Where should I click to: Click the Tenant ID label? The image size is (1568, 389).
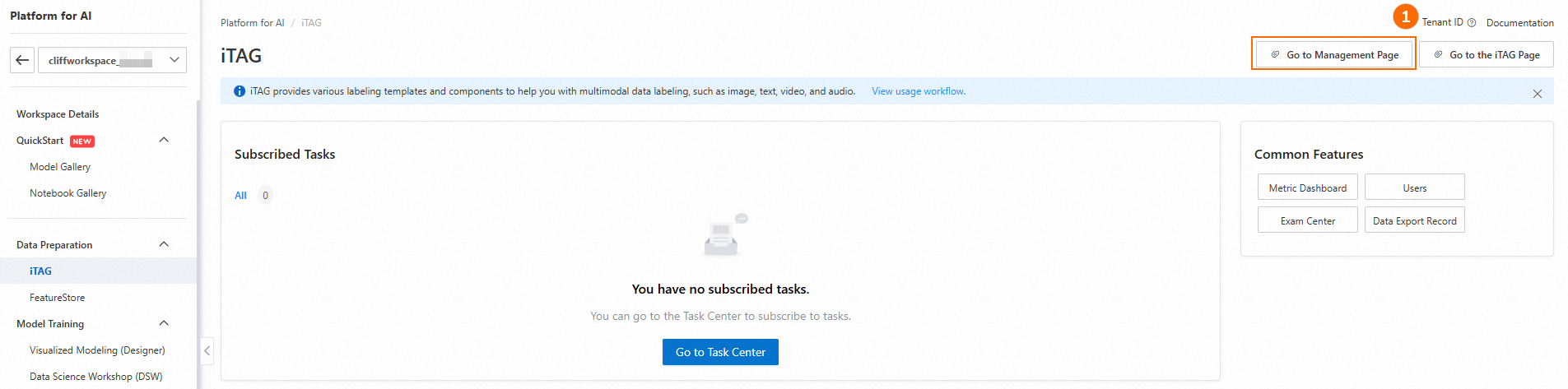coord(1442,22)
